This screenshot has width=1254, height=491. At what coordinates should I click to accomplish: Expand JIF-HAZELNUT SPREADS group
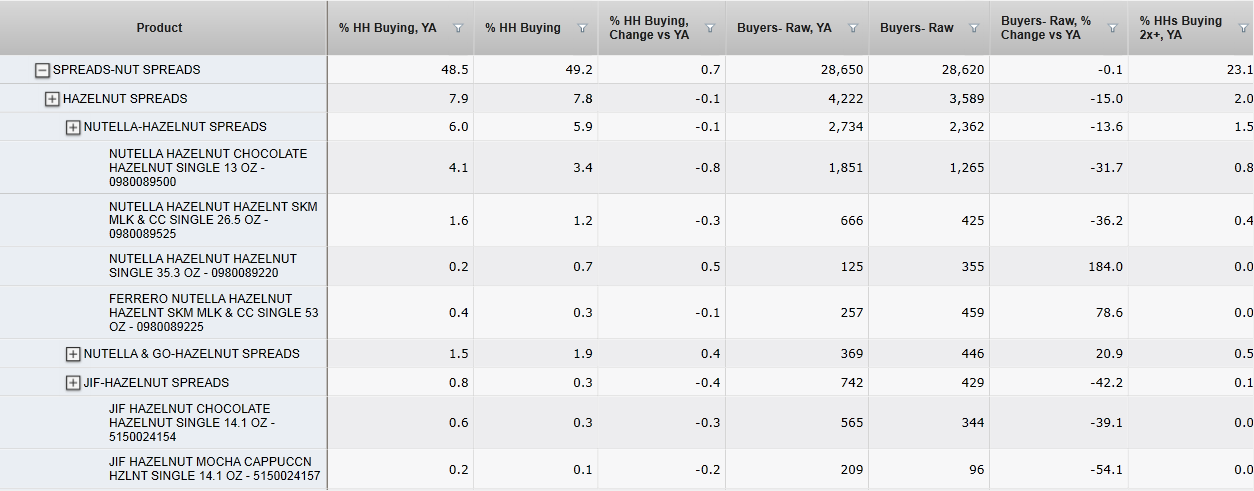pos(73,383)
